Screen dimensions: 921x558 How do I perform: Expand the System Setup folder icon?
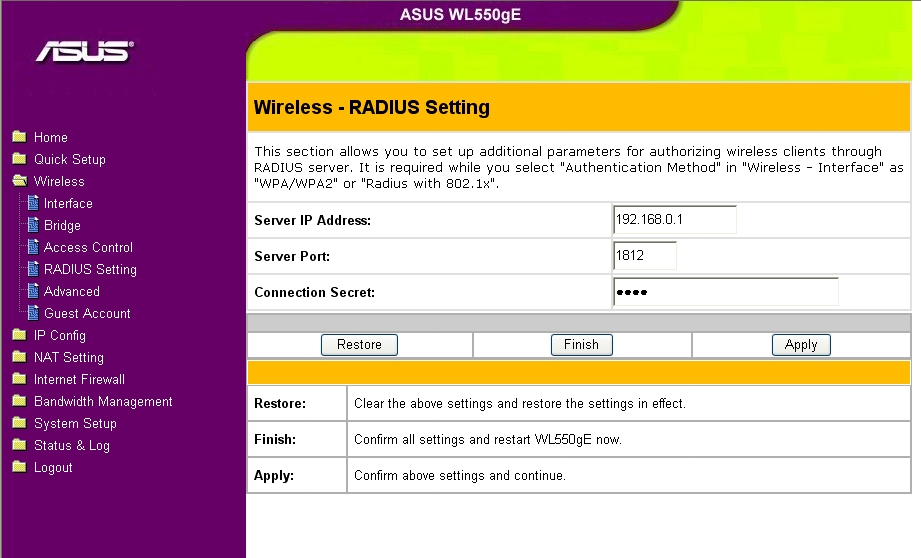point(19,423)
